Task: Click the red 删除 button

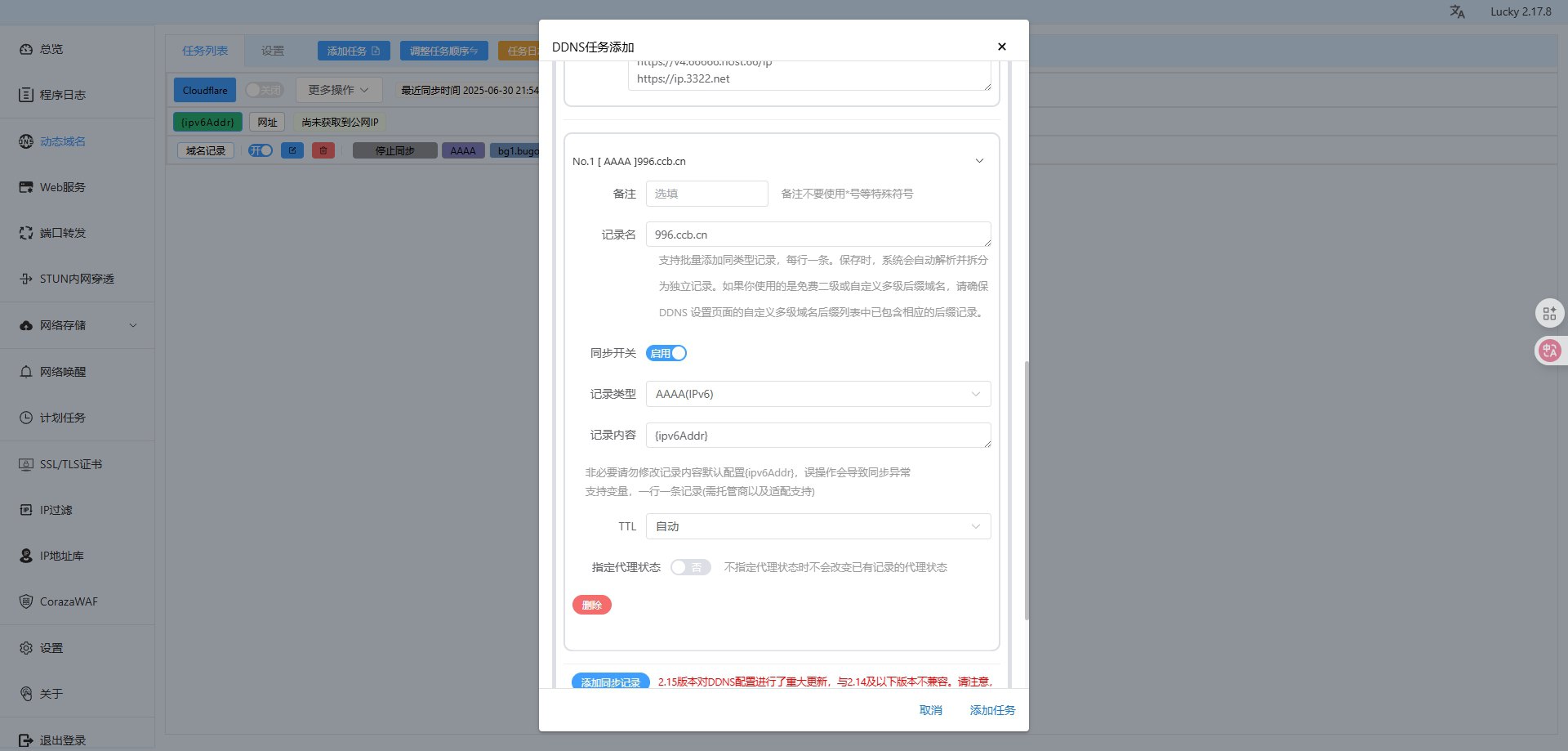Action: click(x=592, y=605)
